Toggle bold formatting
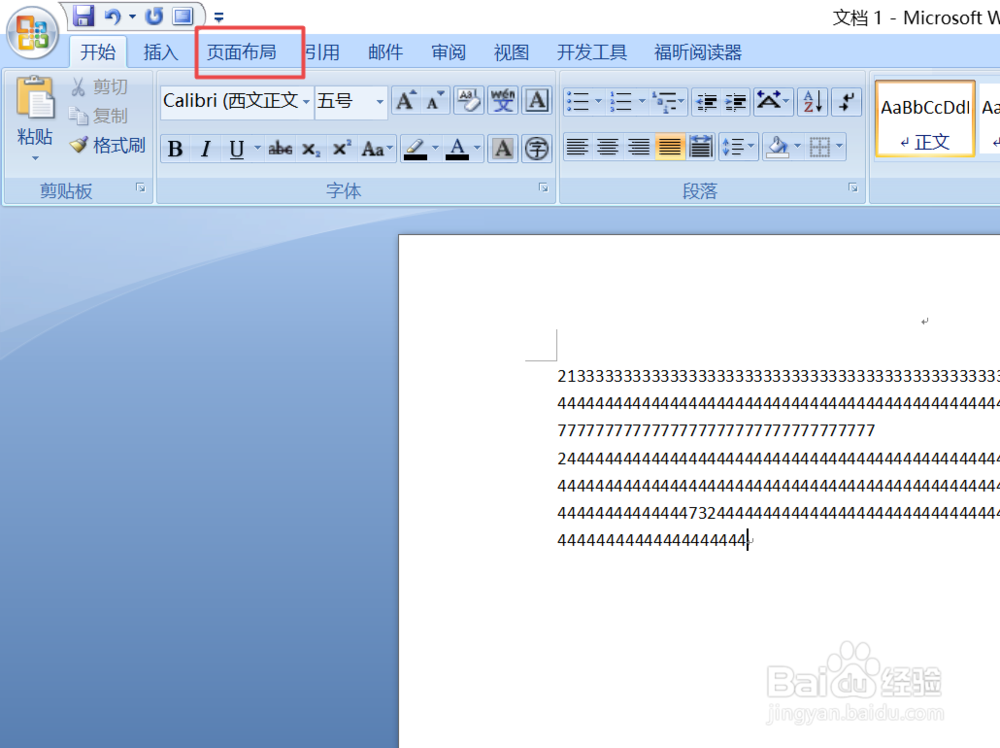Viewport: 1000px width, 748px height. pyautogui.click(x=175, y=149)
